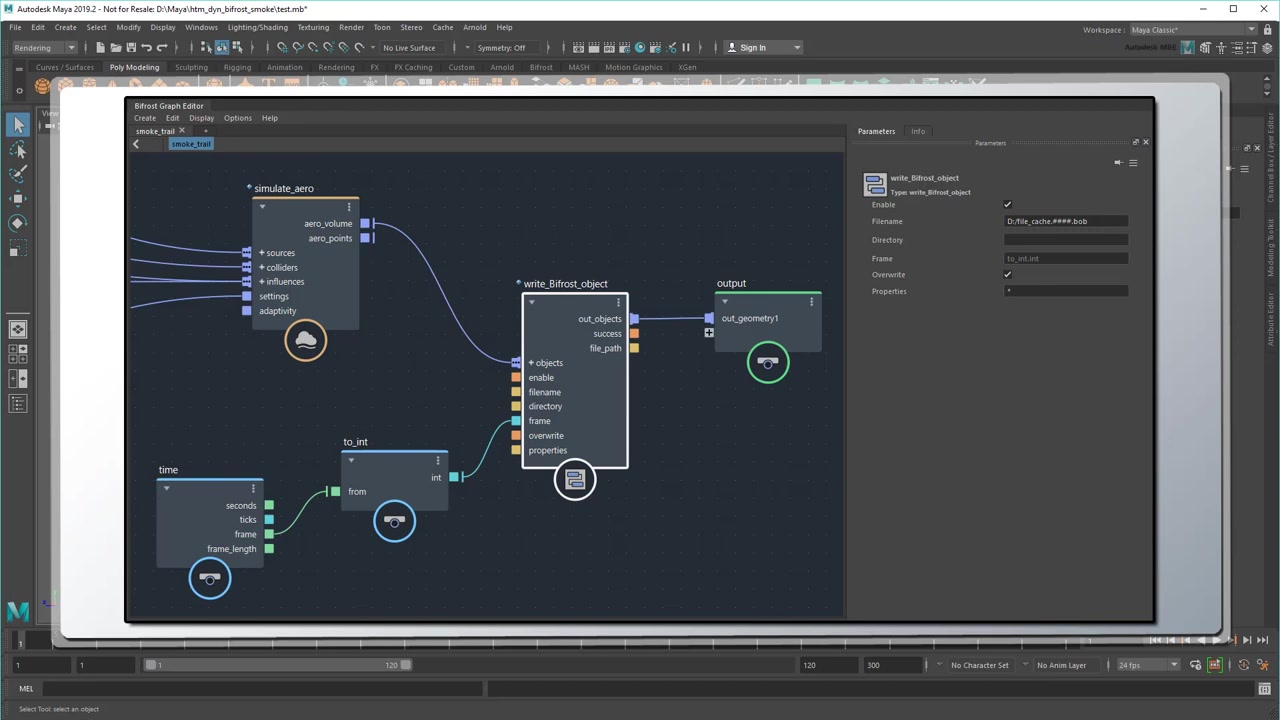Switch to the Info tab in Parameters
1280x720 pixels.
tap(918, 131)
